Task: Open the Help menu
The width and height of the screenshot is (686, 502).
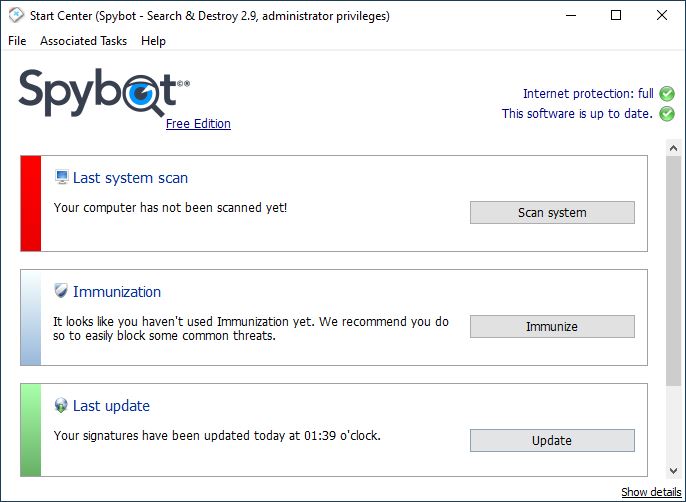Action: 154,41
